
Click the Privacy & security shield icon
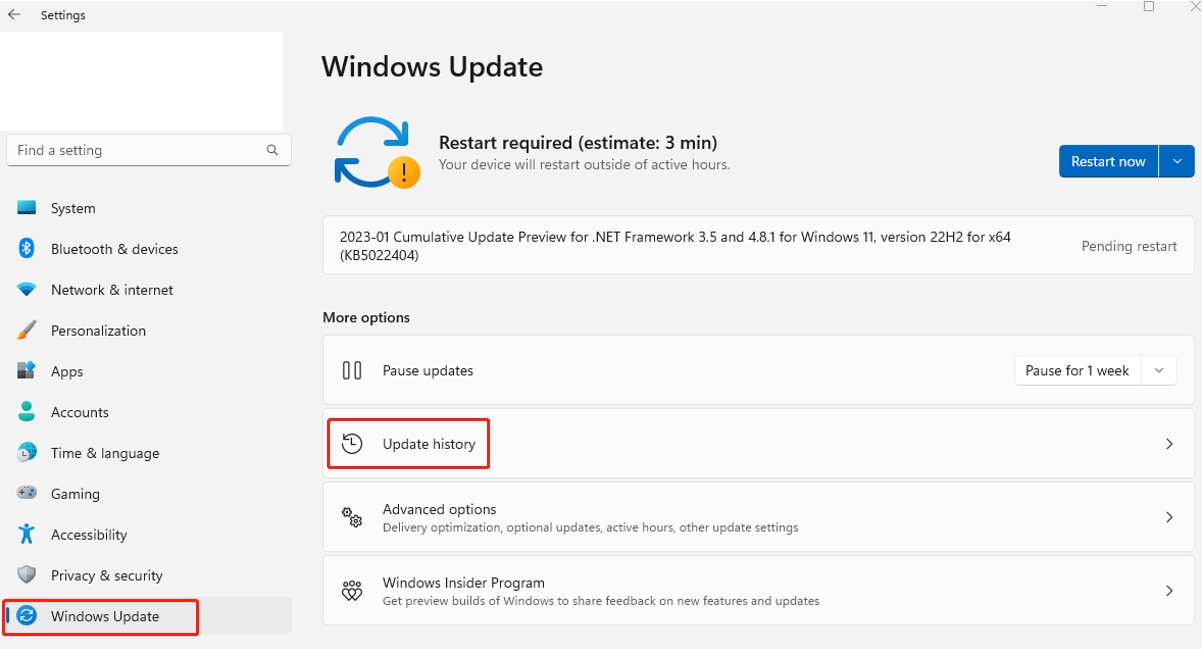point(27,575)
